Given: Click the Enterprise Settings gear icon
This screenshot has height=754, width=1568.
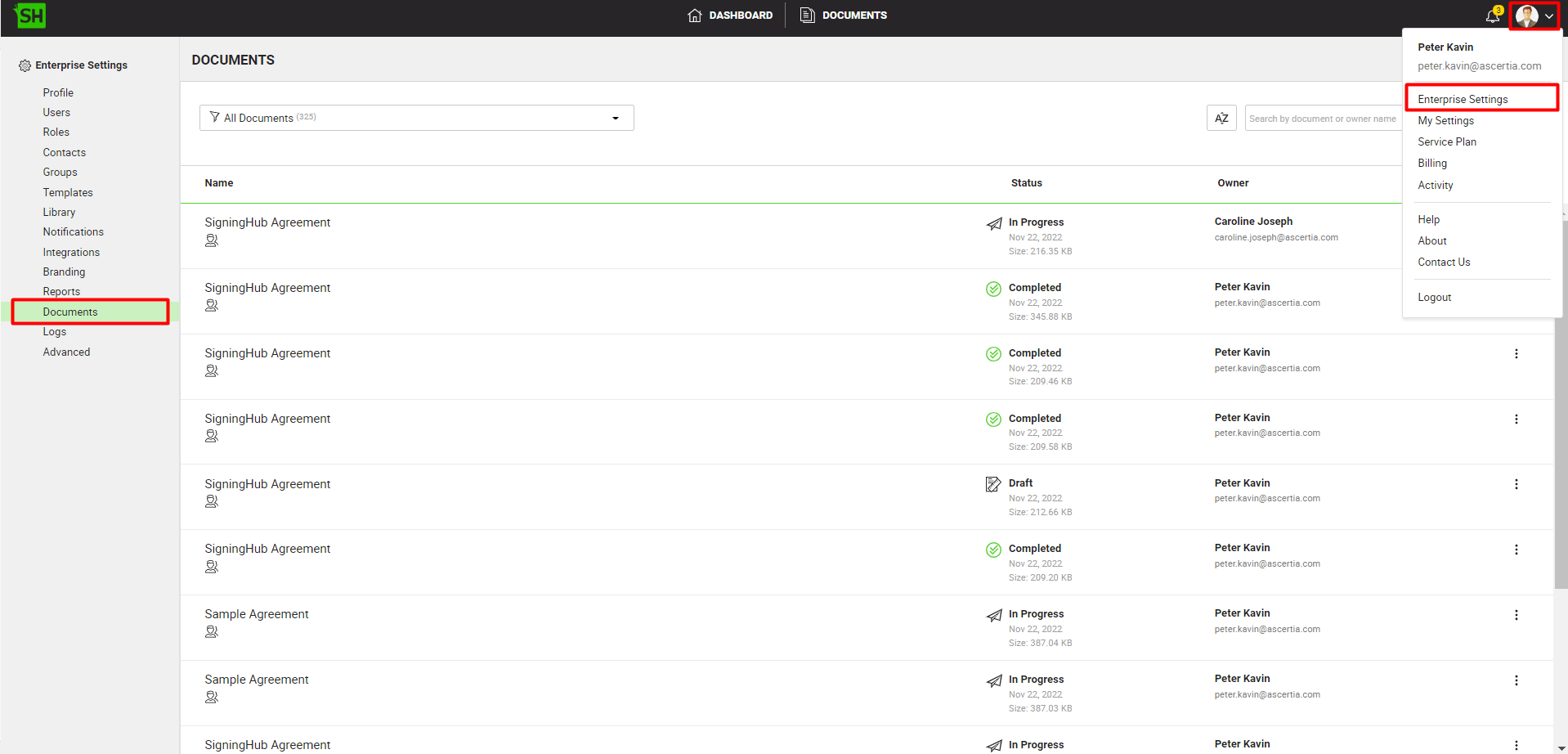Looking at the screenshot, I should 25,65.
